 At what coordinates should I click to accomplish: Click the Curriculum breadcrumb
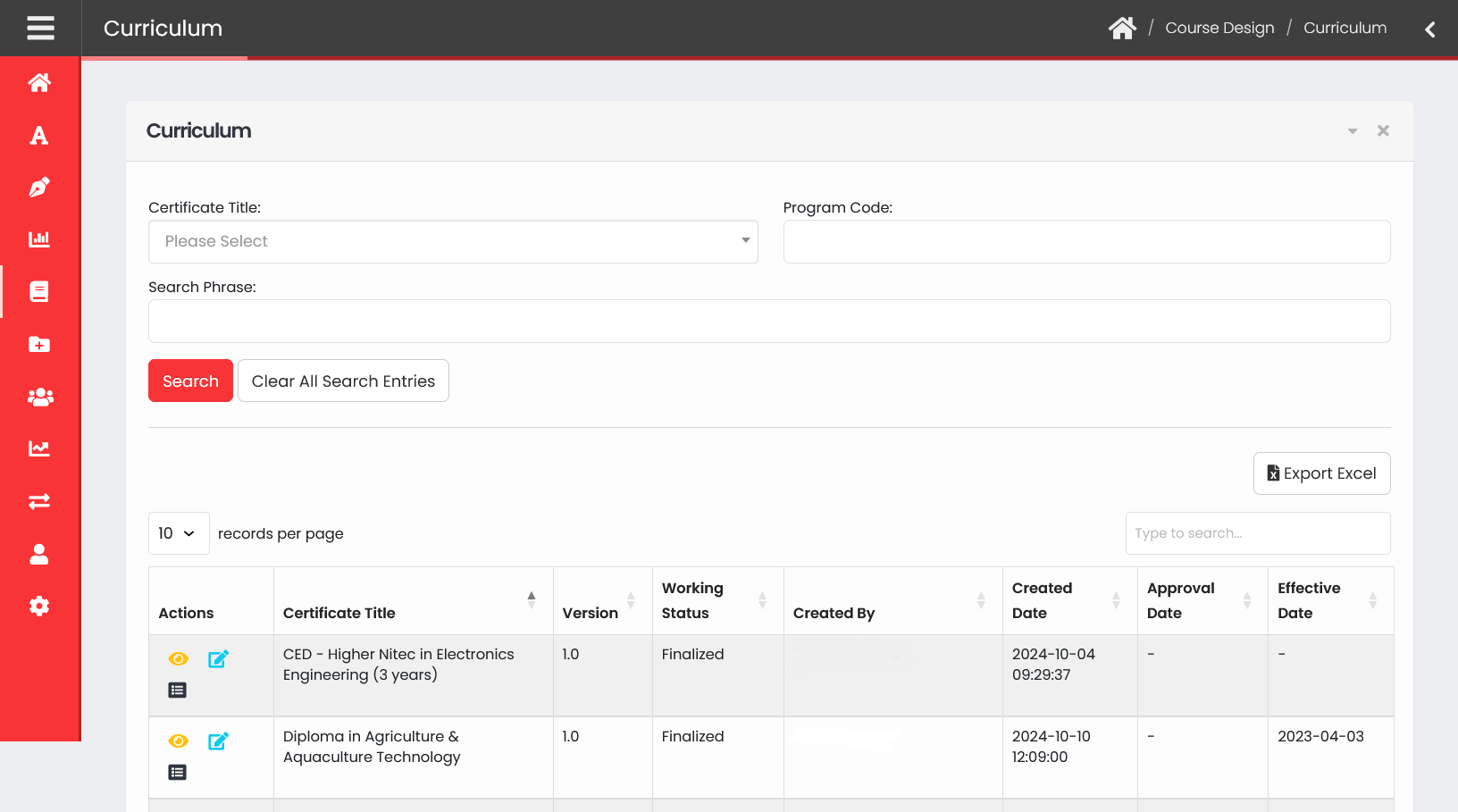click(1345, 28)
